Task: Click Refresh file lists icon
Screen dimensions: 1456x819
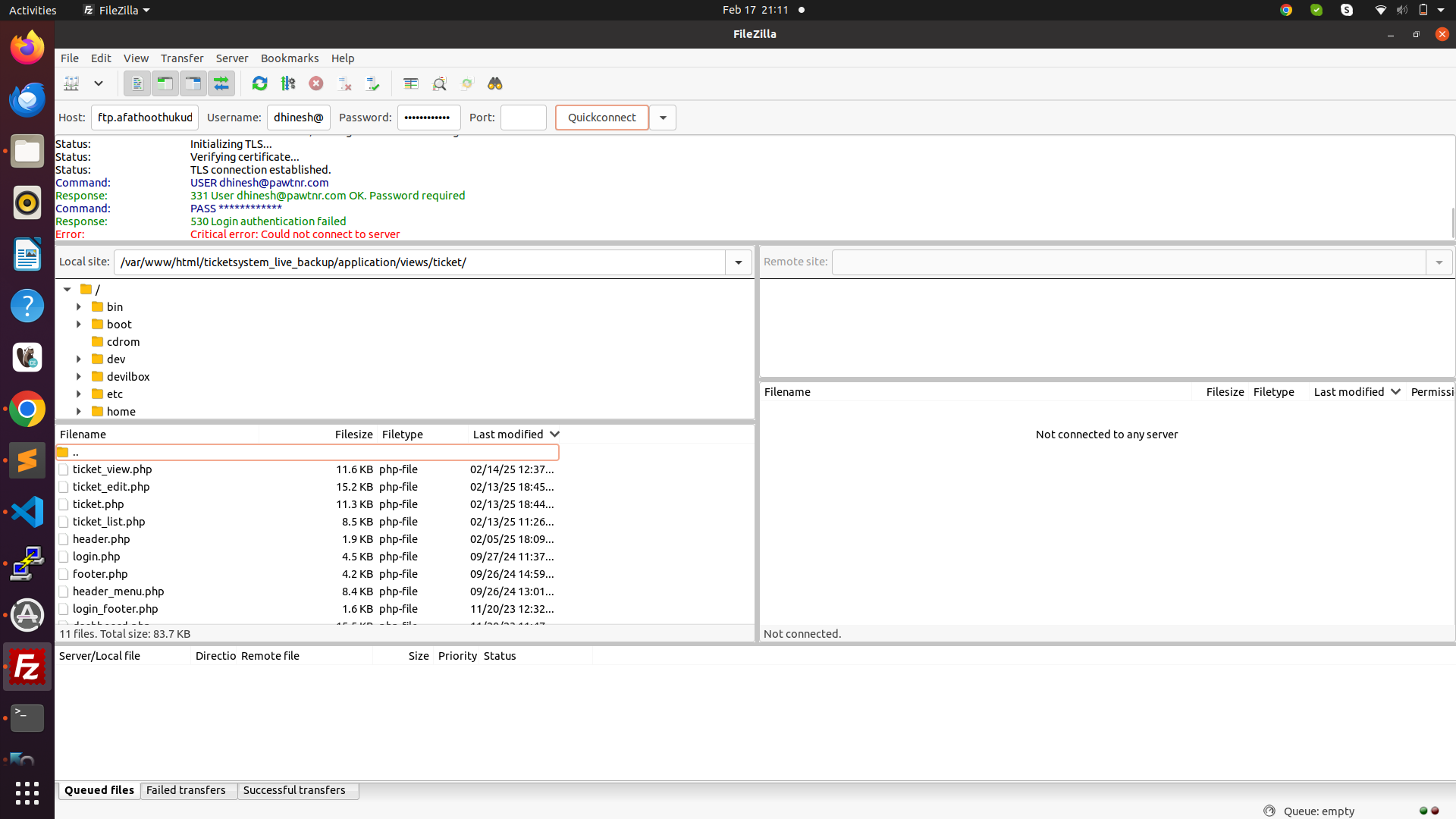Action: (259, 83)
